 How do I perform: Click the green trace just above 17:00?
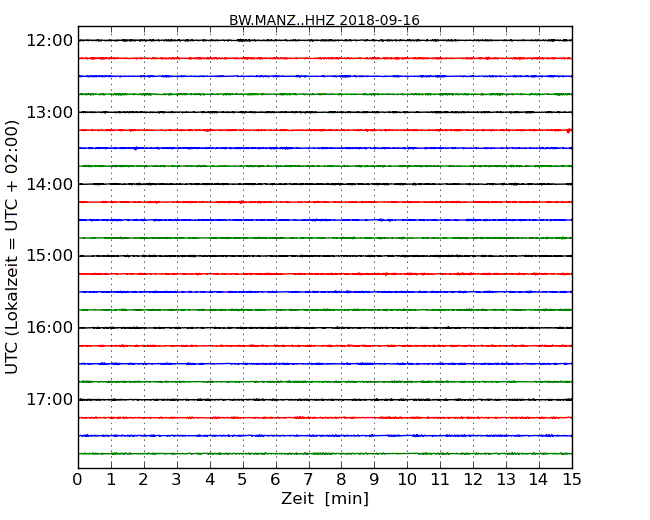325,381
